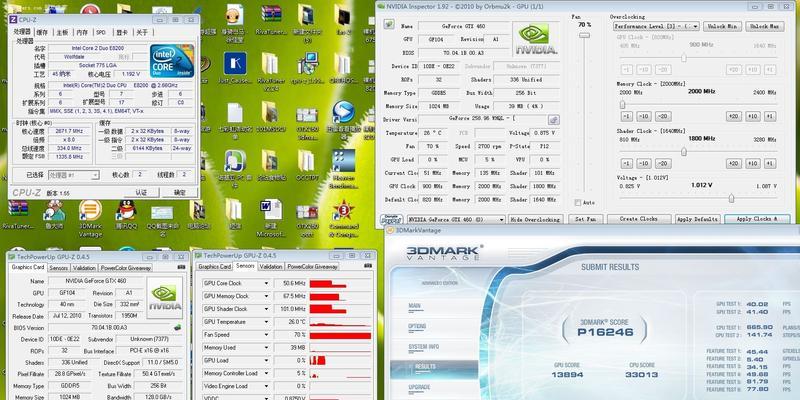The image size is (800, 400).
Task: Click the Create Clocks button
Action: [x=639, y=219]
